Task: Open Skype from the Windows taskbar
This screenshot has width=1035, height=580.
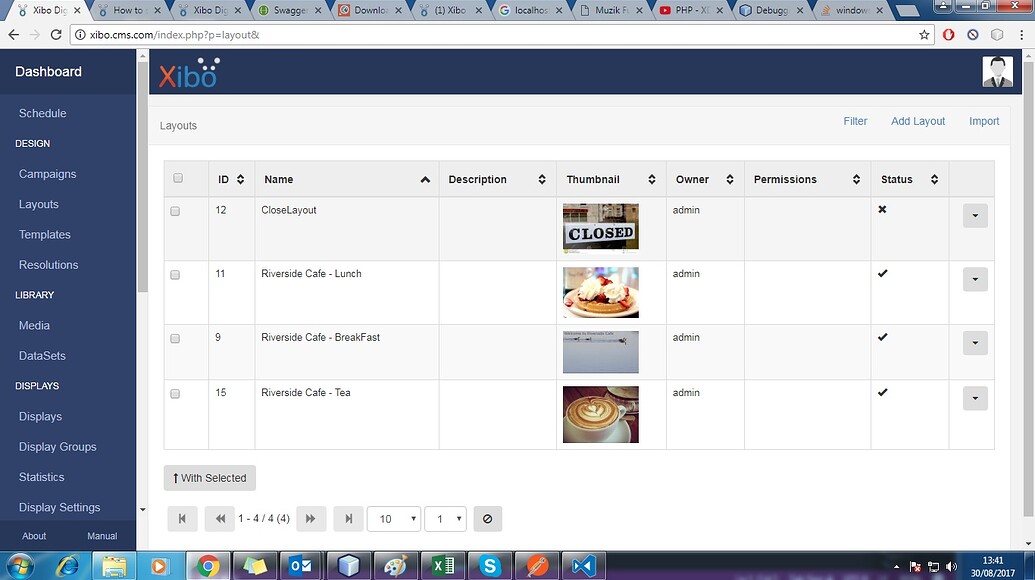Action: click(x=489, y=566)
